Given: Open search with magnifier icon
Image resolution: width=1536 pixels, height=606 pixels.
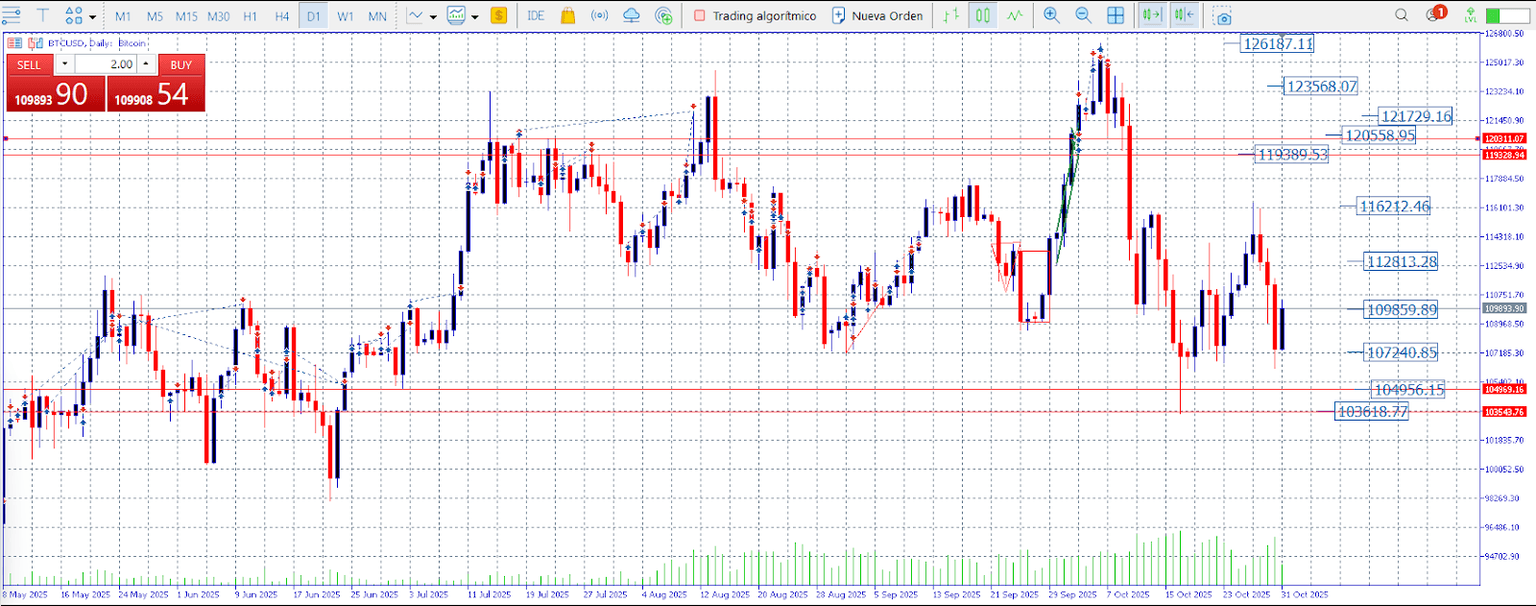Looking at the screenshot, I should click(x=1401, y=16).
